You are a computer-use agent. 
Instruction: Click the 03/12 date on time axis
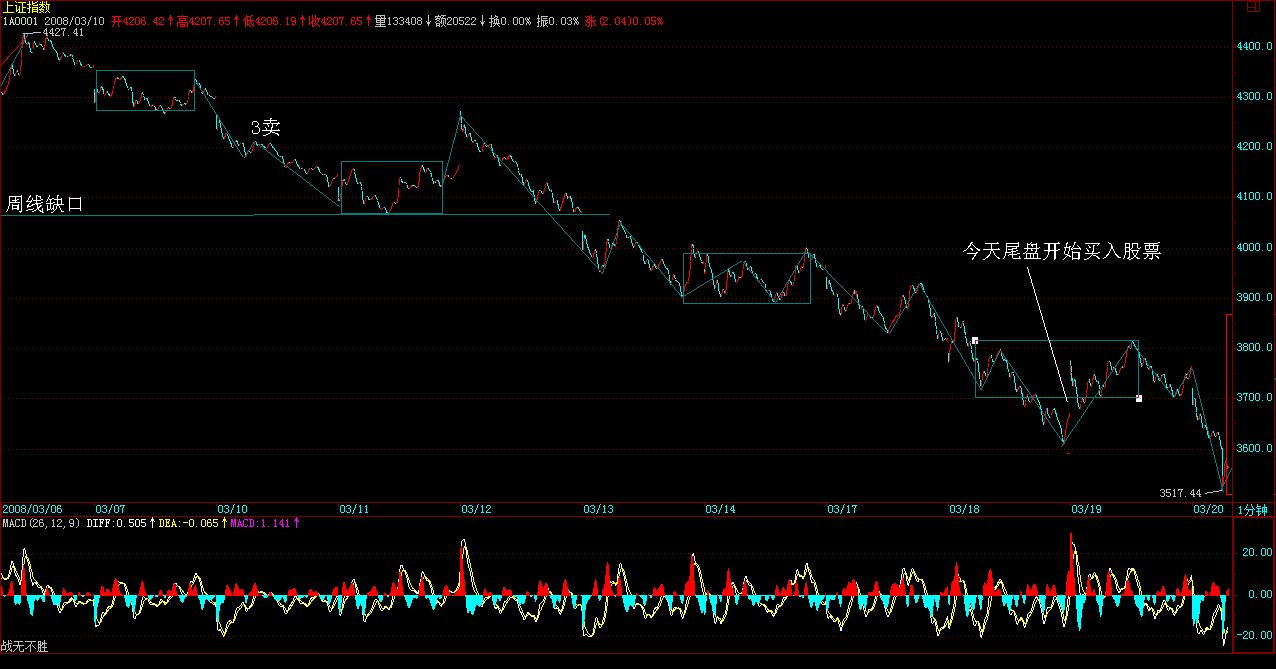coord(474,510)
